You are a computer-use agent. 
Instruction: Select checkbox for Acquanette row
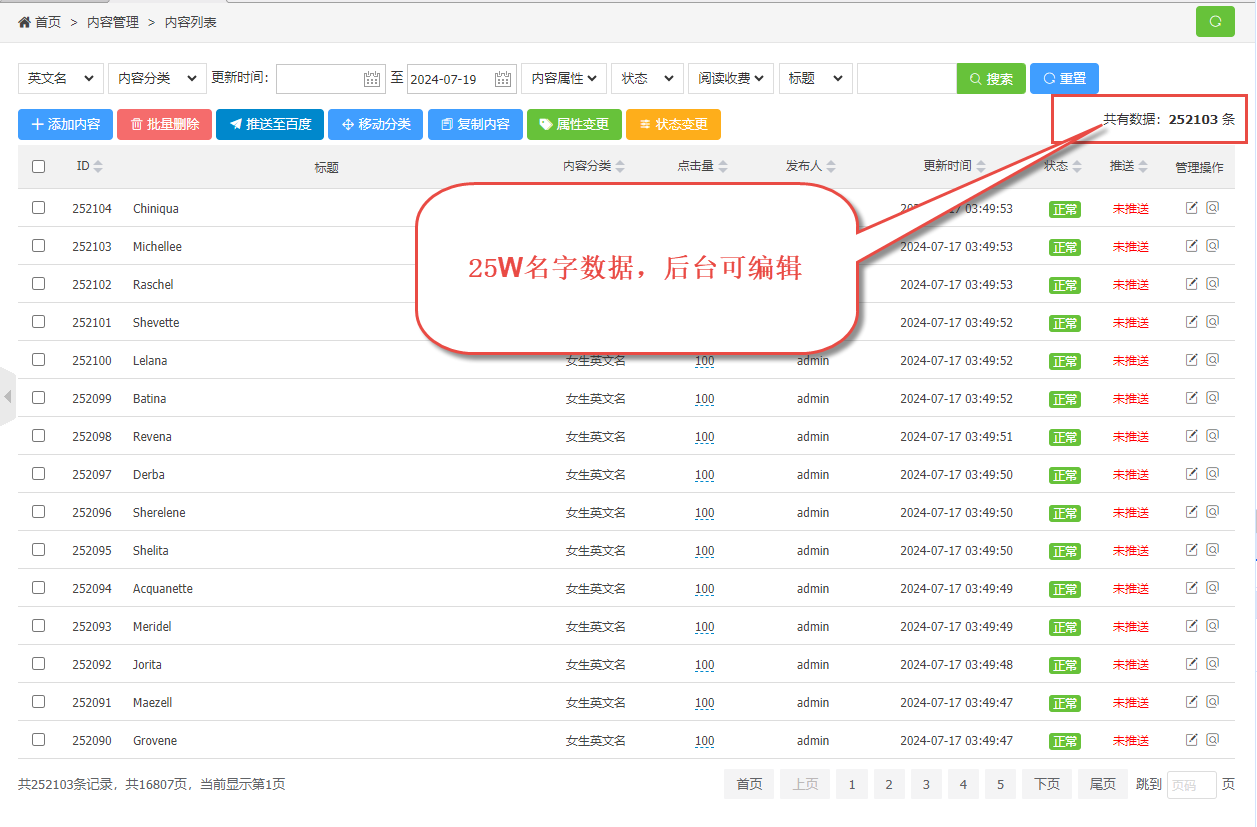[39, 588]
